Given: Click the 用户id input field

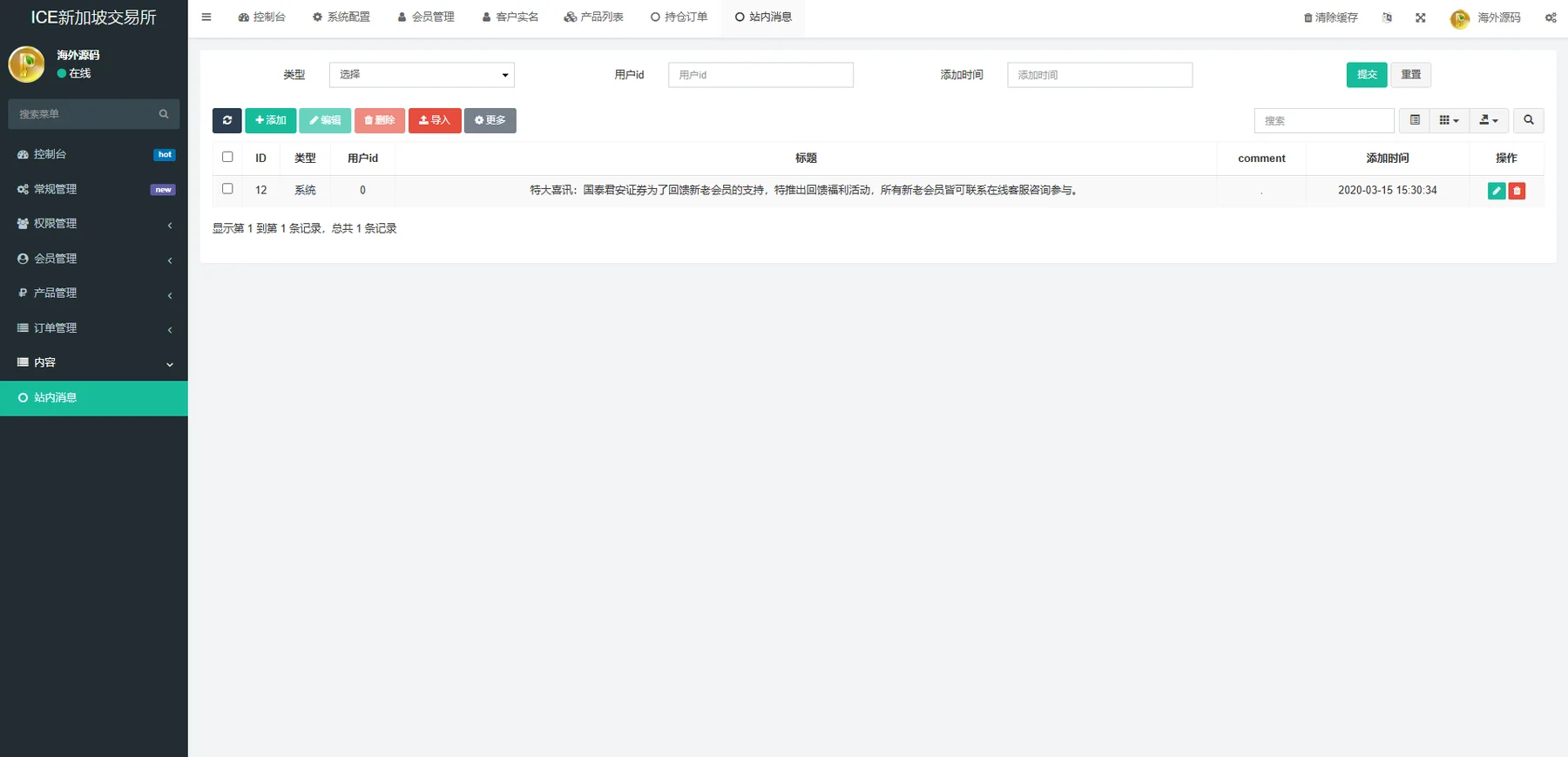Looking at the screenshot, I should tap(760, 75).
